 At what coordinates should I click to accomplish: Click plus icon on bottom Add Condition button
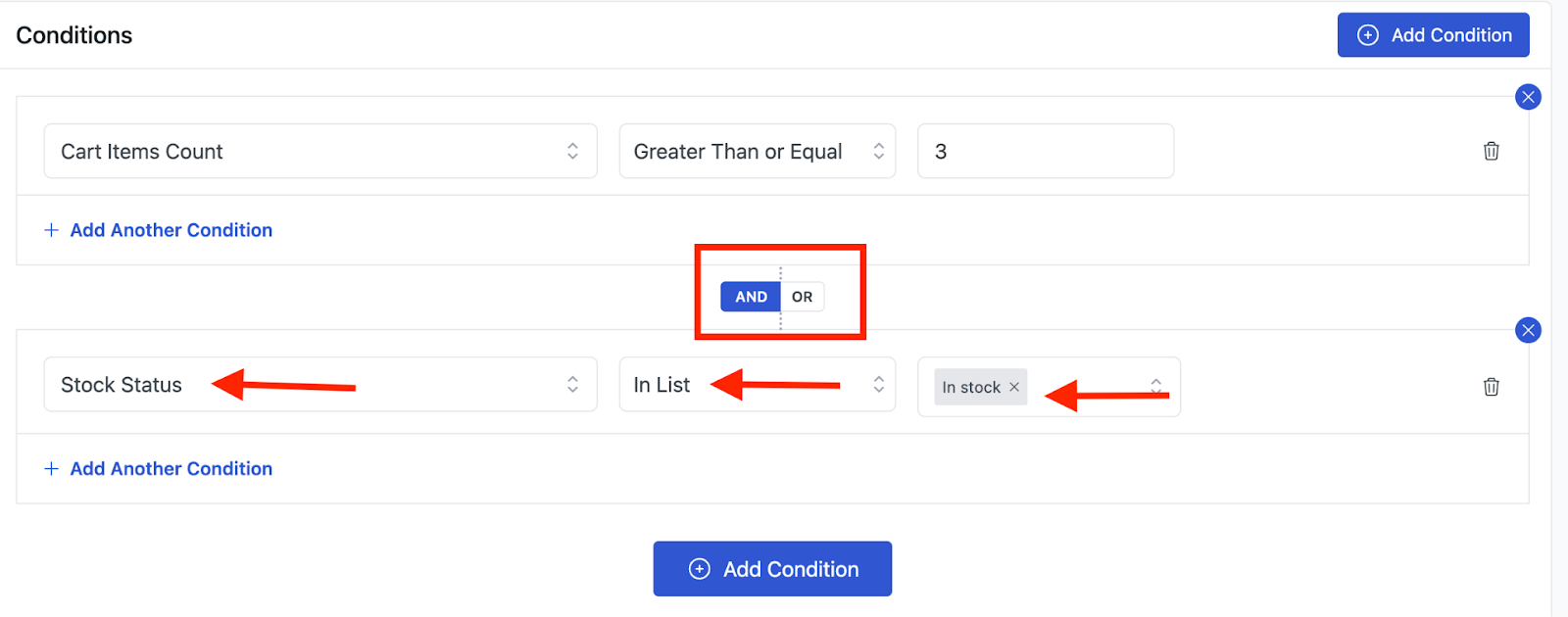[x=699, y=569]
